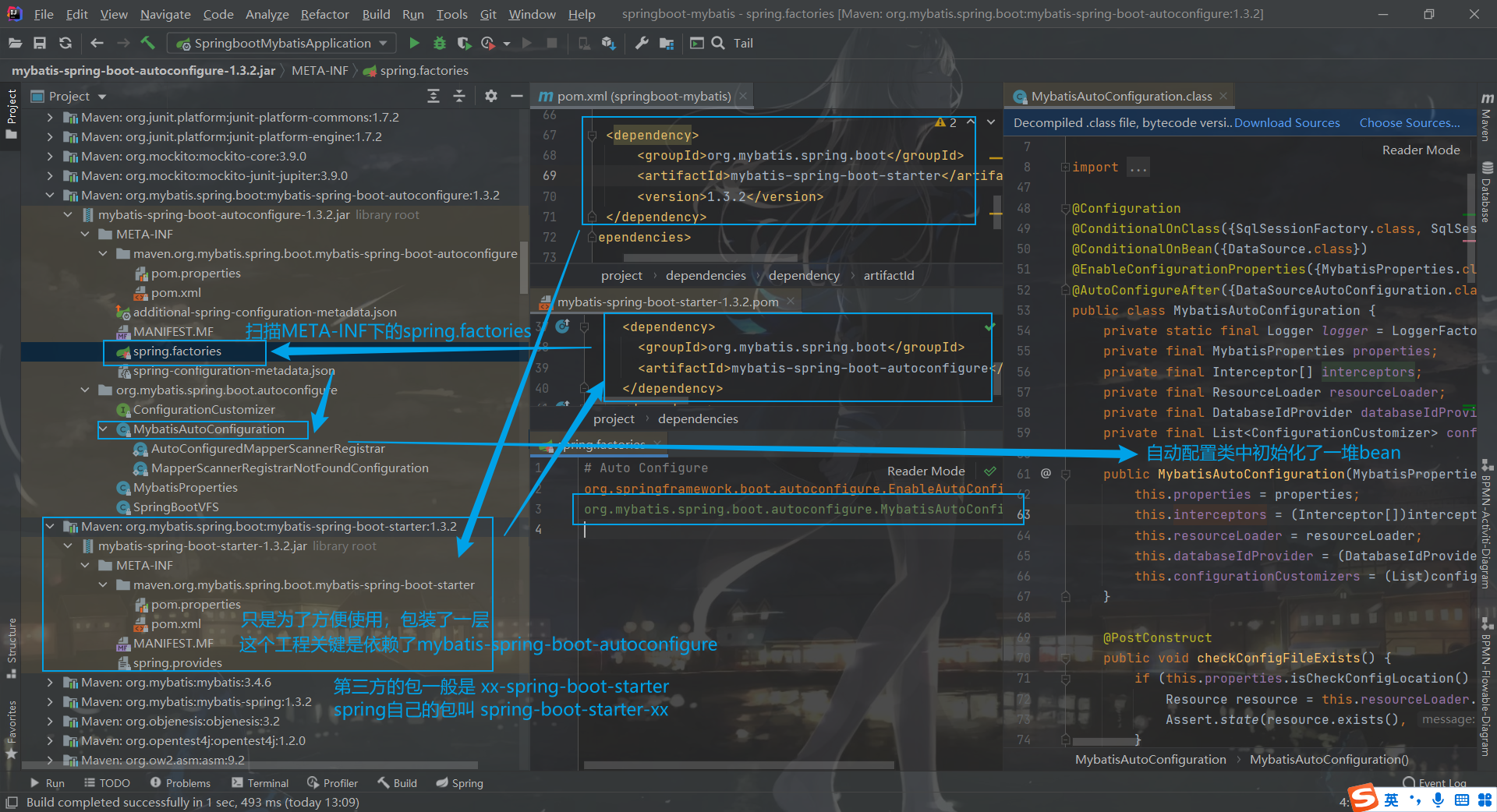Open SpringbootMybatisApplication run configuration dropdown
This screenshot has height=812, width=1497.
tap(282, 43)
